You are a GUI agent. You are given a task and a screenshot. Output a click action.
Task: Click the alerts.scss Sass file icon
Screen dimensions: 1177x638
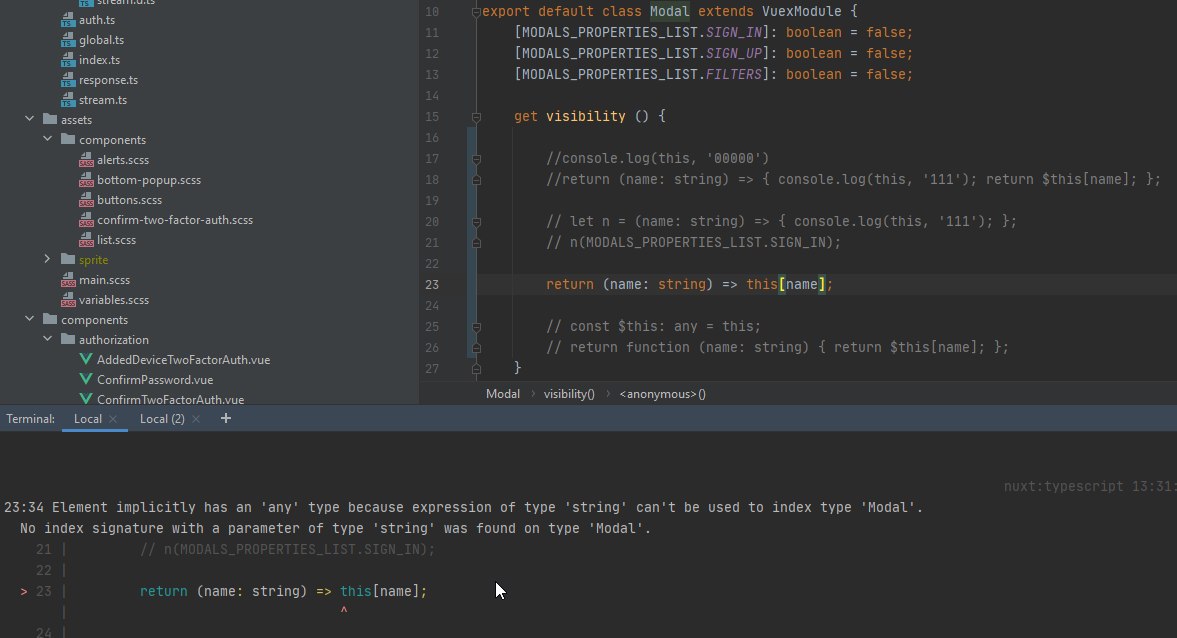coord(86,160)
